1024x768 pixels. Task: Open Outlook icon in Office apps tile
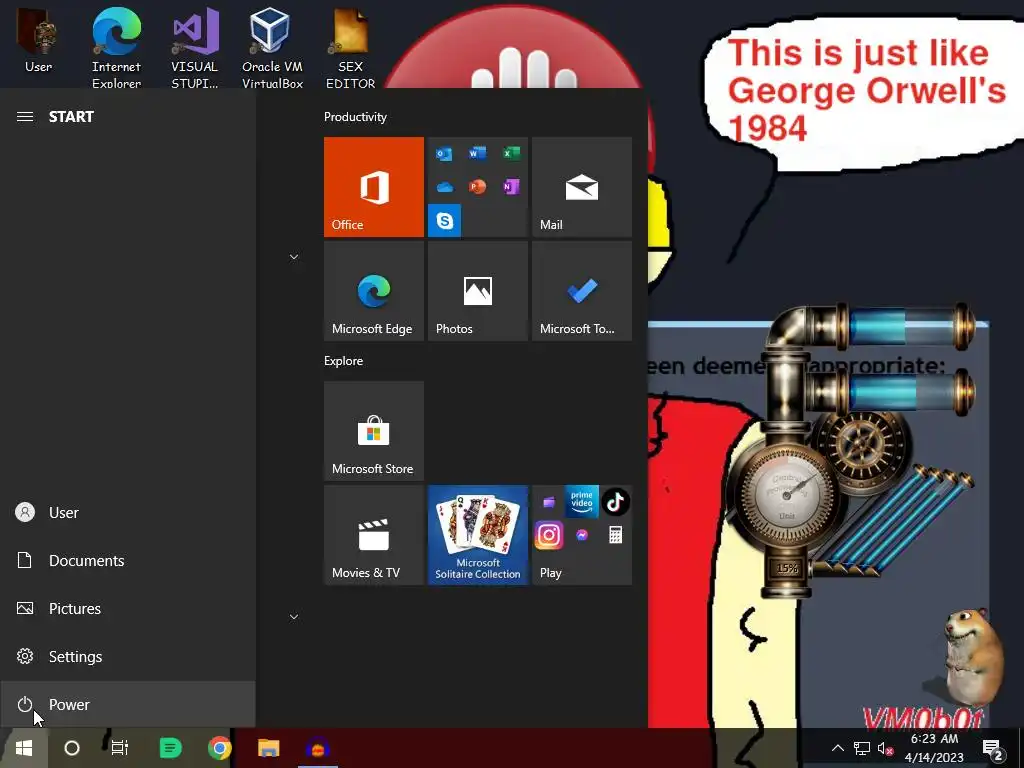tap(444, 154)
